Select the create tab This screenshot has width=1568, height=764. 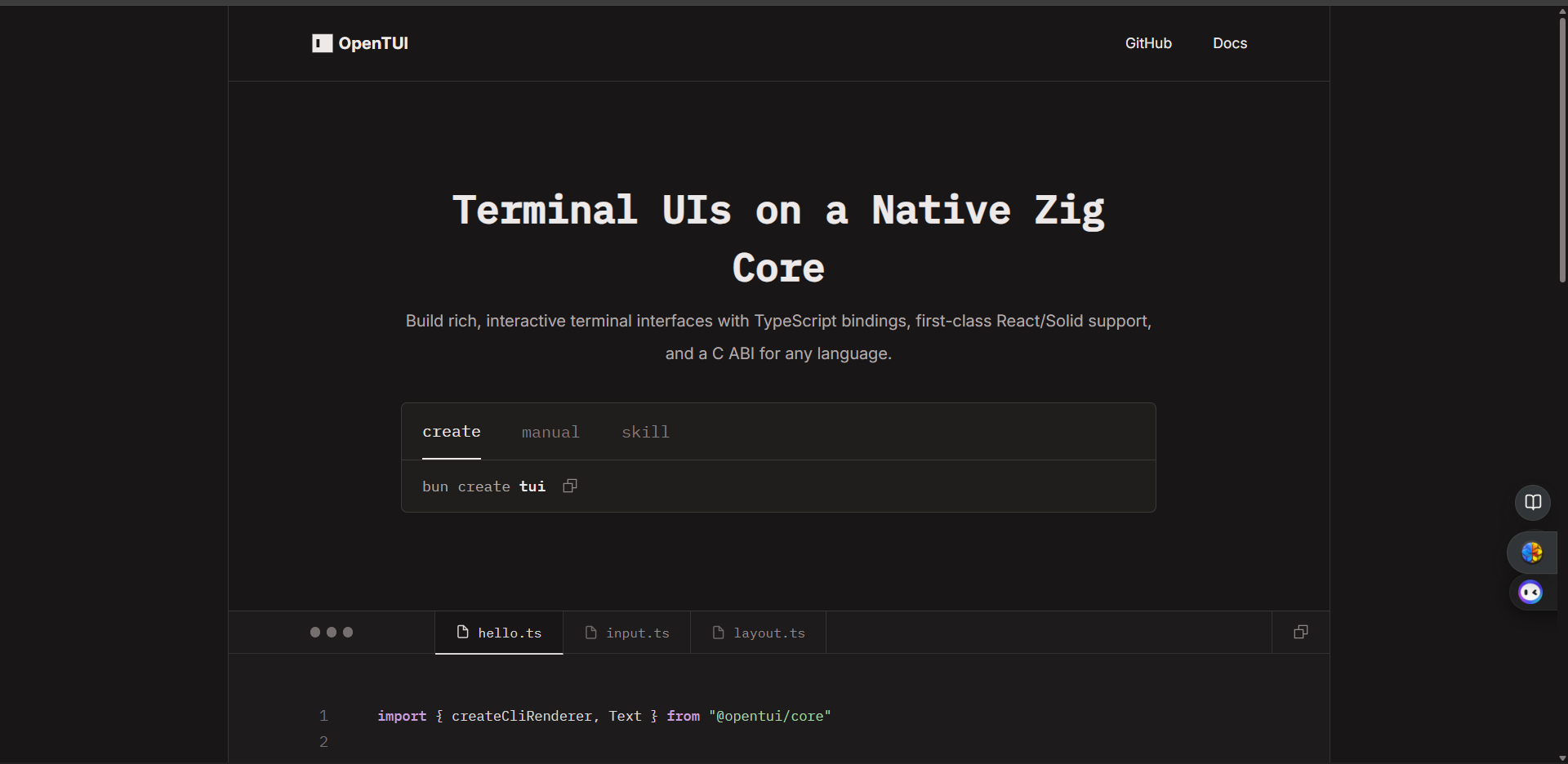(x=452, y=432)
